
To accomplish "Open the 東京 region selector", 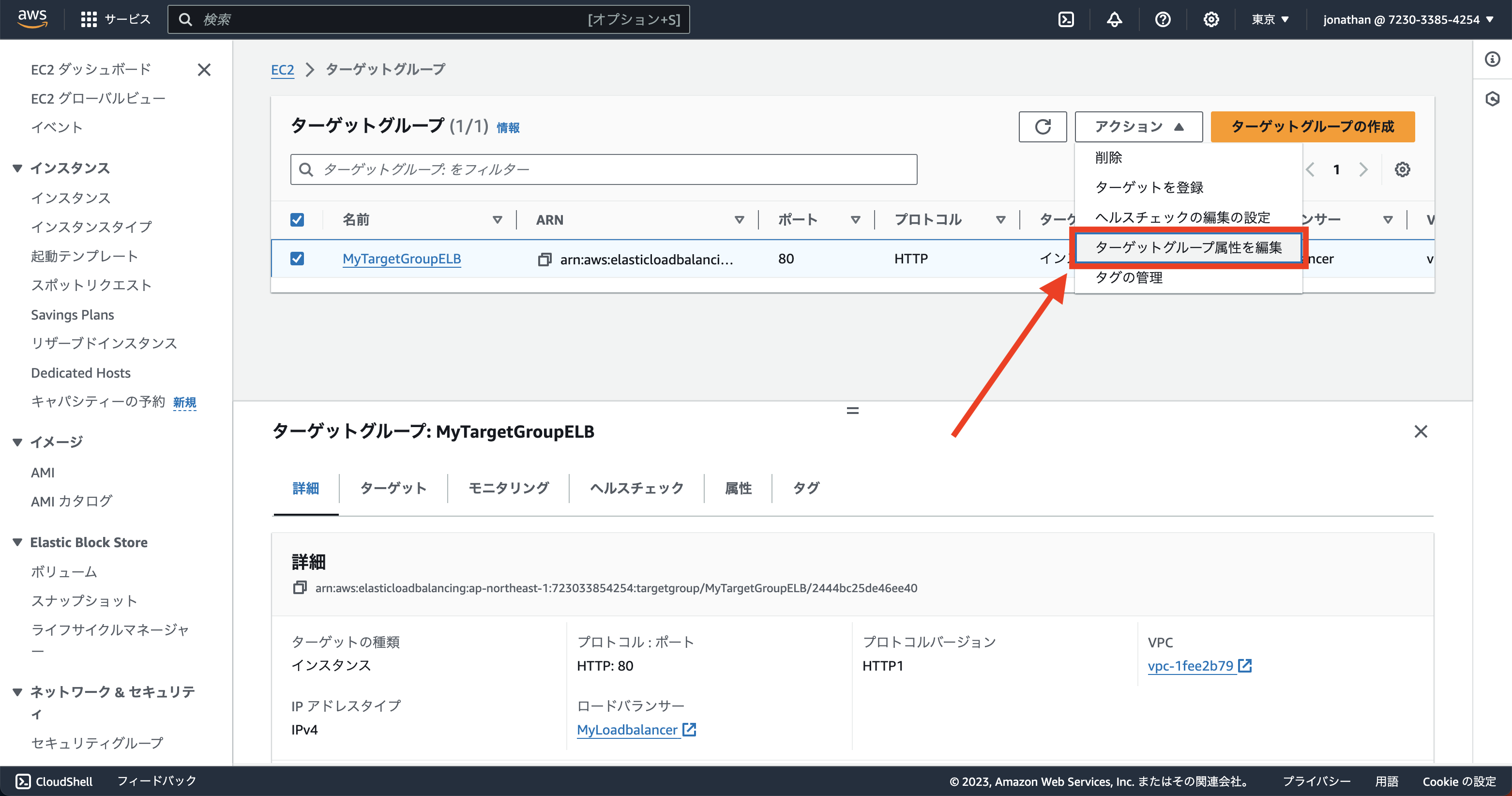I will pos(1270,19).
